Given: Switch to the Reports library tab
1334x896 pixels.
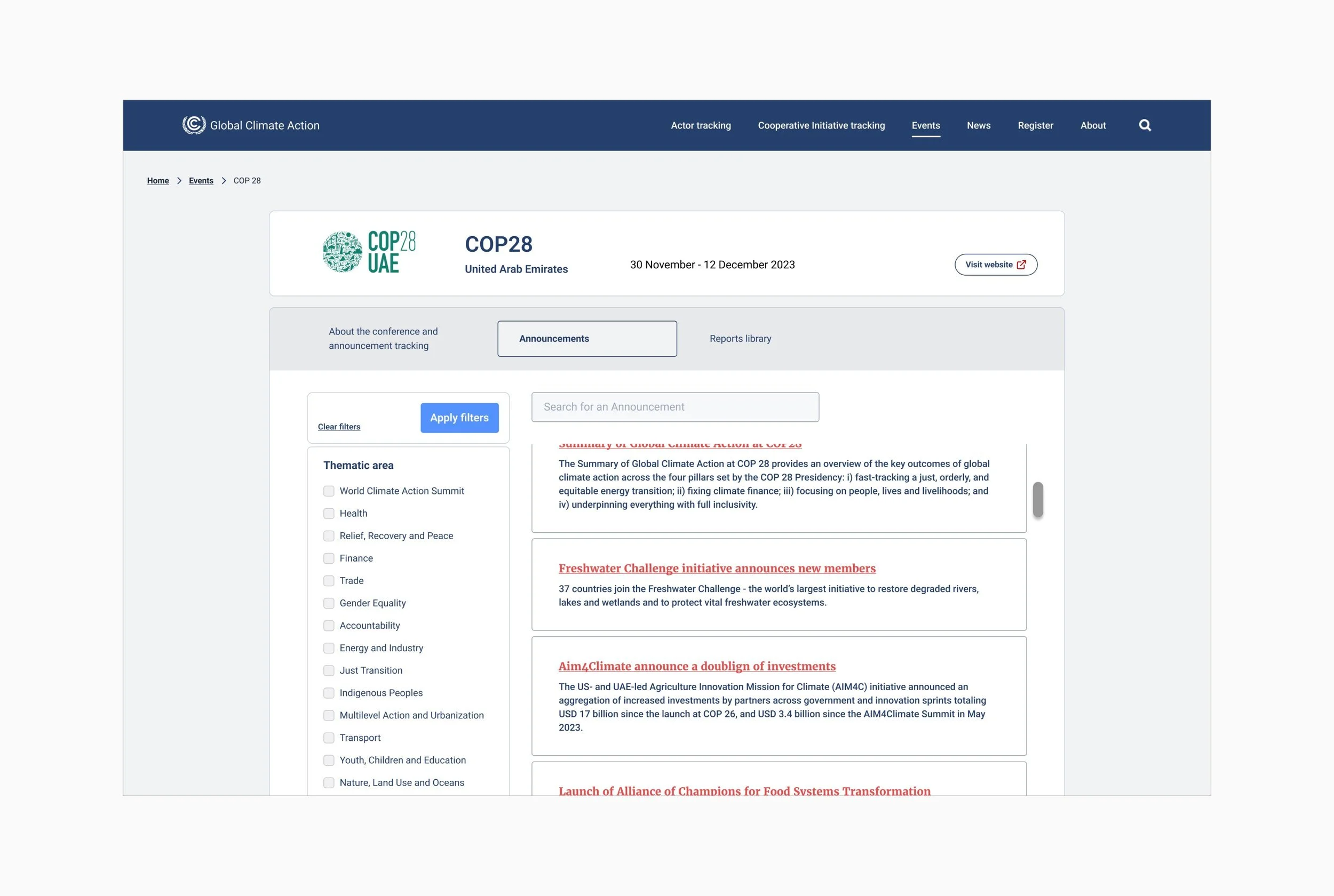Looking at the screenshot, I should tap(740, 339).
